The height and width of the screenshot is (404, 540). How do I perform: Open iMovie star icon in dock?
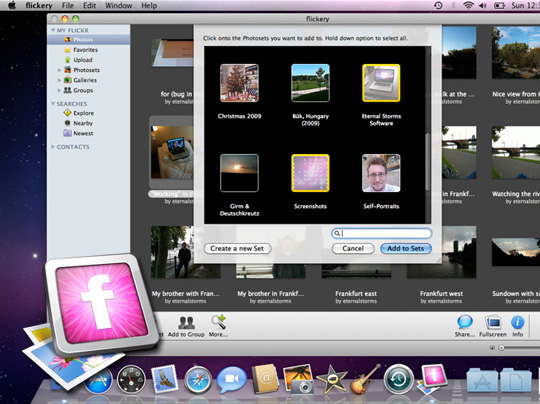[x=332, y=379]
